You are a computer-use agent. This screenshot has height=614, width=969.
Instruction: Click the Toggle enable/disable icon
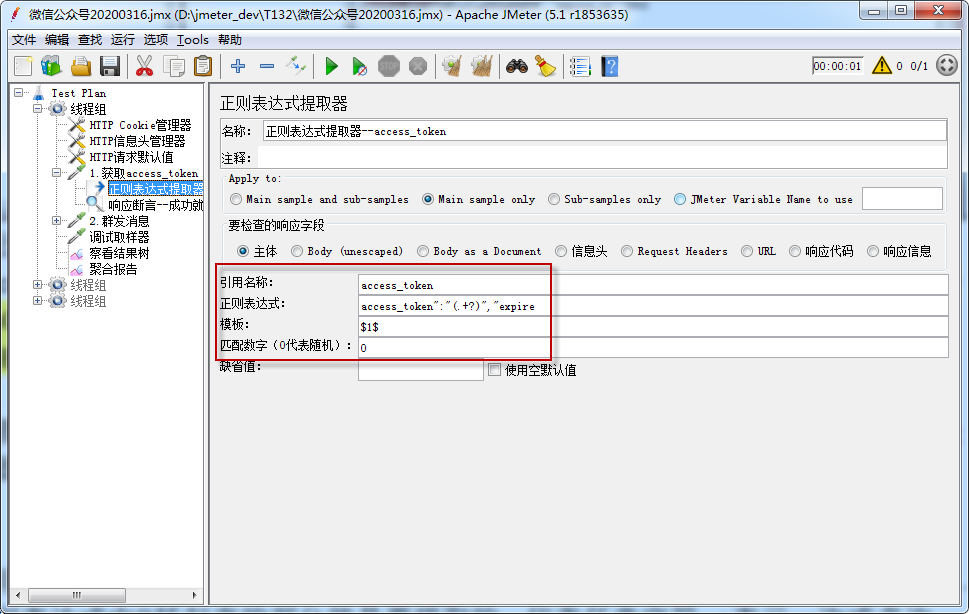pos(296,66)
